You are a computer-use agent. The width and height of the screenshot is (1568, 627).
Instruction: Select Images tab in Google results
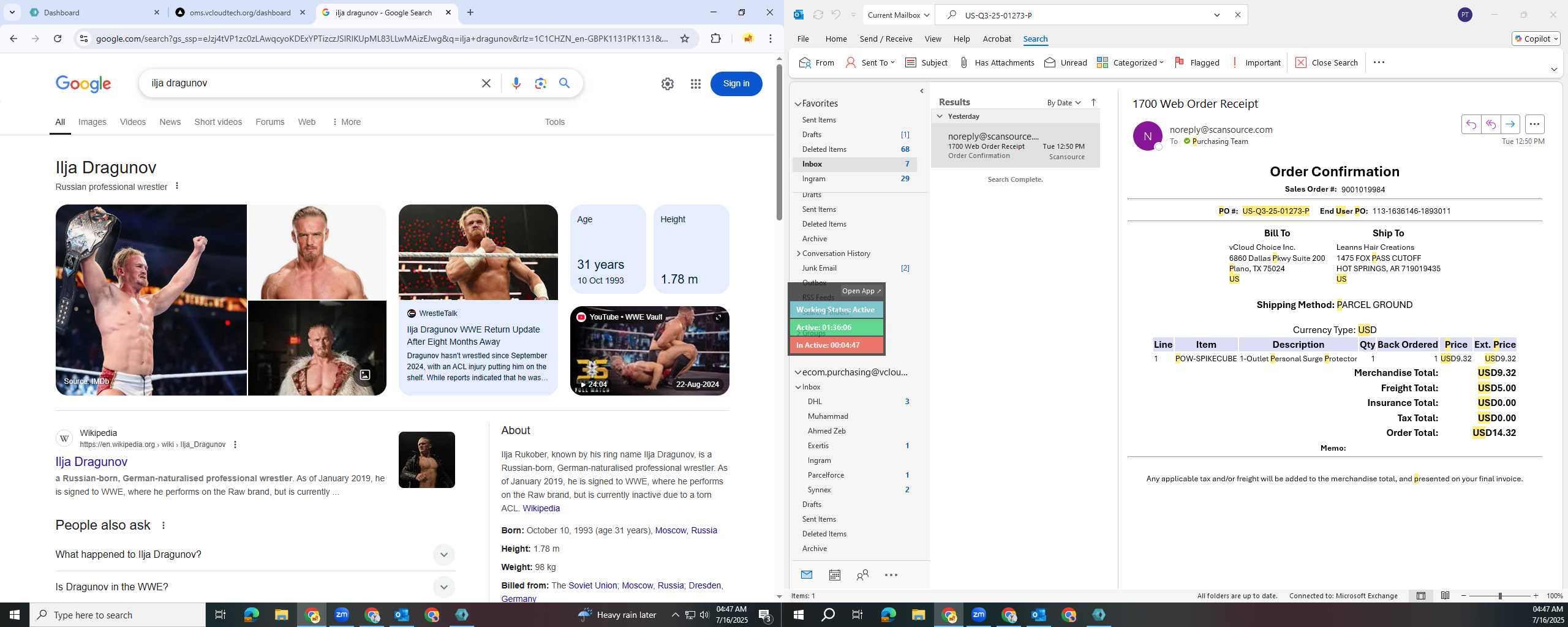pyautogui.click(x=92, y=122)
